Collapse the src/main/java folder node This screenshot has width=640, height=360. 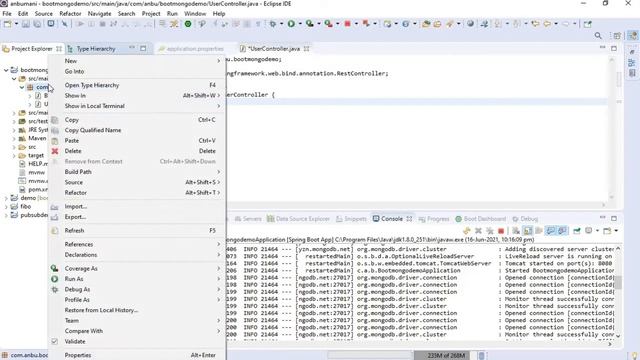tap(14, 79)
